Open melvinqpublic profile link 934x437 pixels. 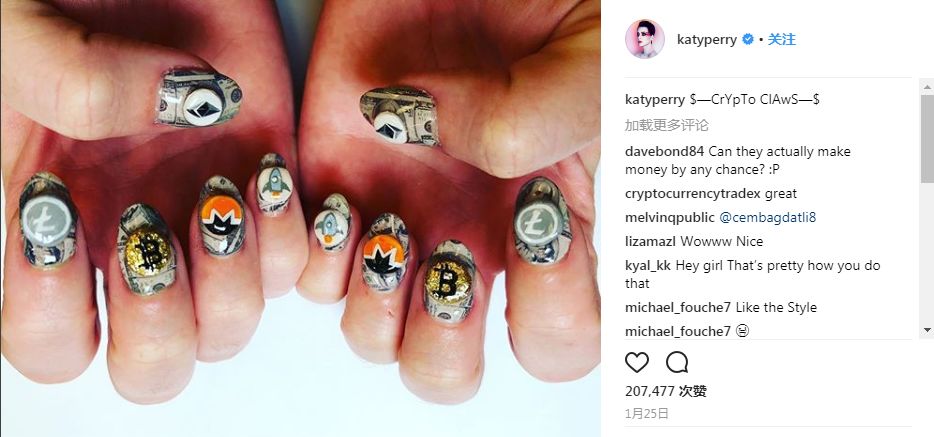click(x=670, y=217)
